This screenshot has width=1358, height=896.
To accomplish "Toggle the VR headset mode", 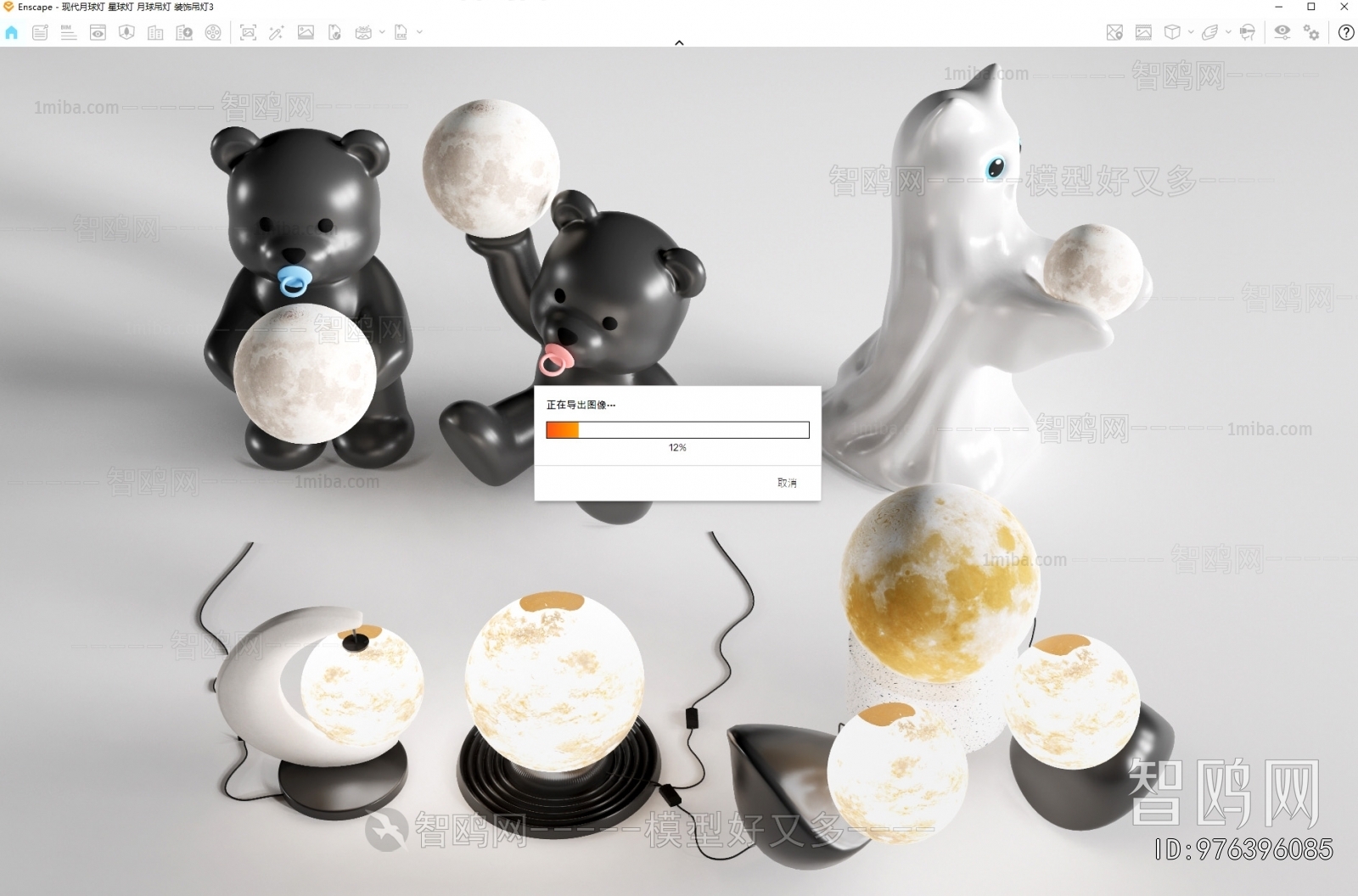I will coord(1247,33).
